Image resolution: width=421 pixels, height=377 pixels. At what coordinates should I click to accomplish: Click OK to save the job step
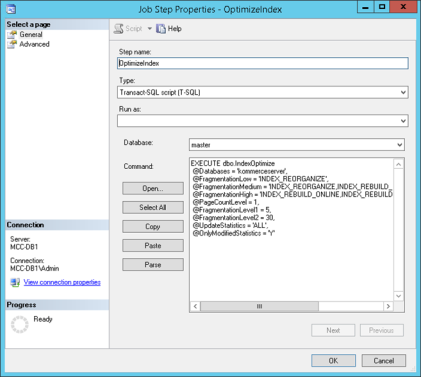click(x=333, y=361)
